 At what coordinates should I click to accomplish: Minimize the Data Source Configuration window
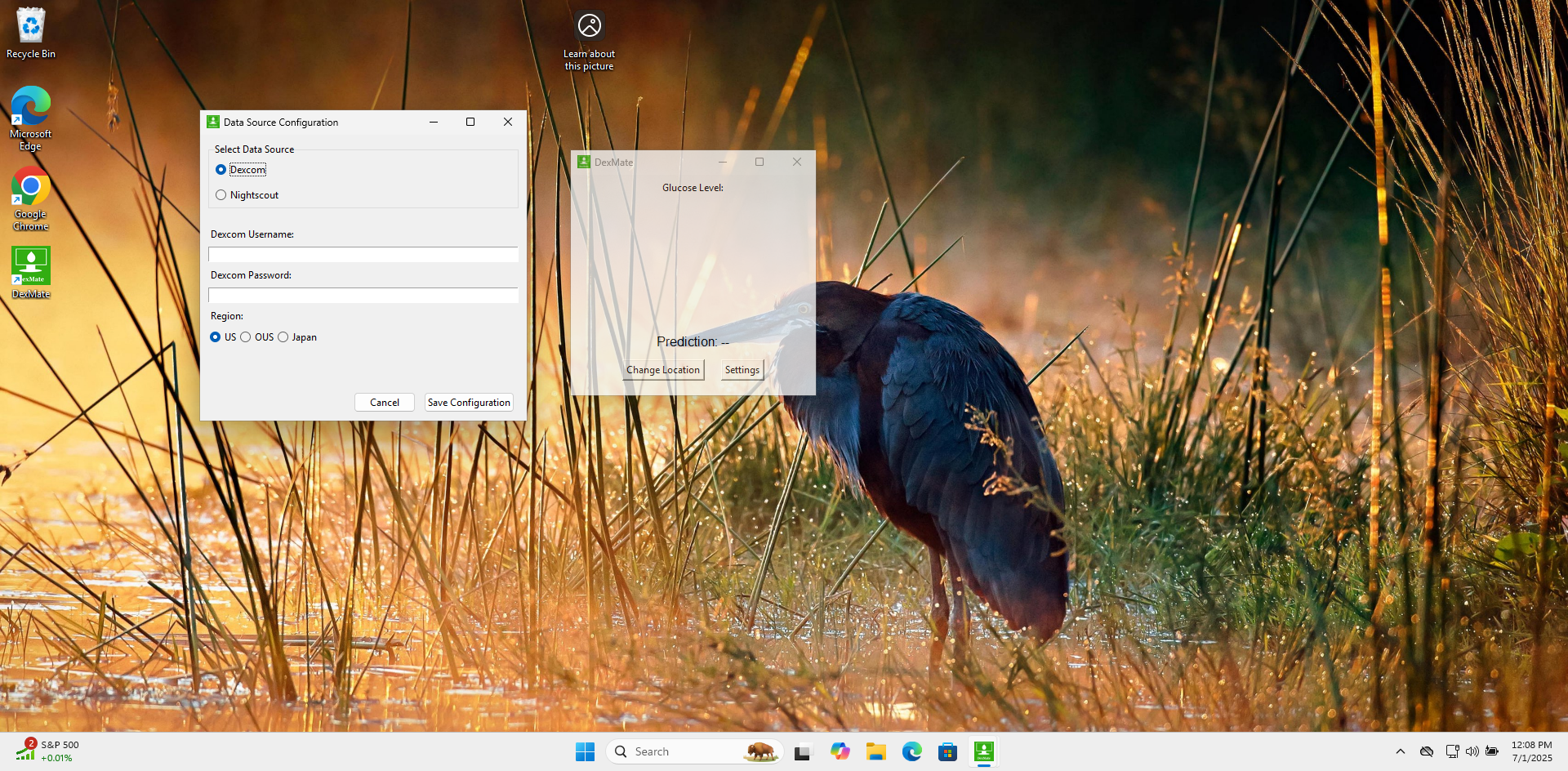pyautogui.click(x=434, y=122)
